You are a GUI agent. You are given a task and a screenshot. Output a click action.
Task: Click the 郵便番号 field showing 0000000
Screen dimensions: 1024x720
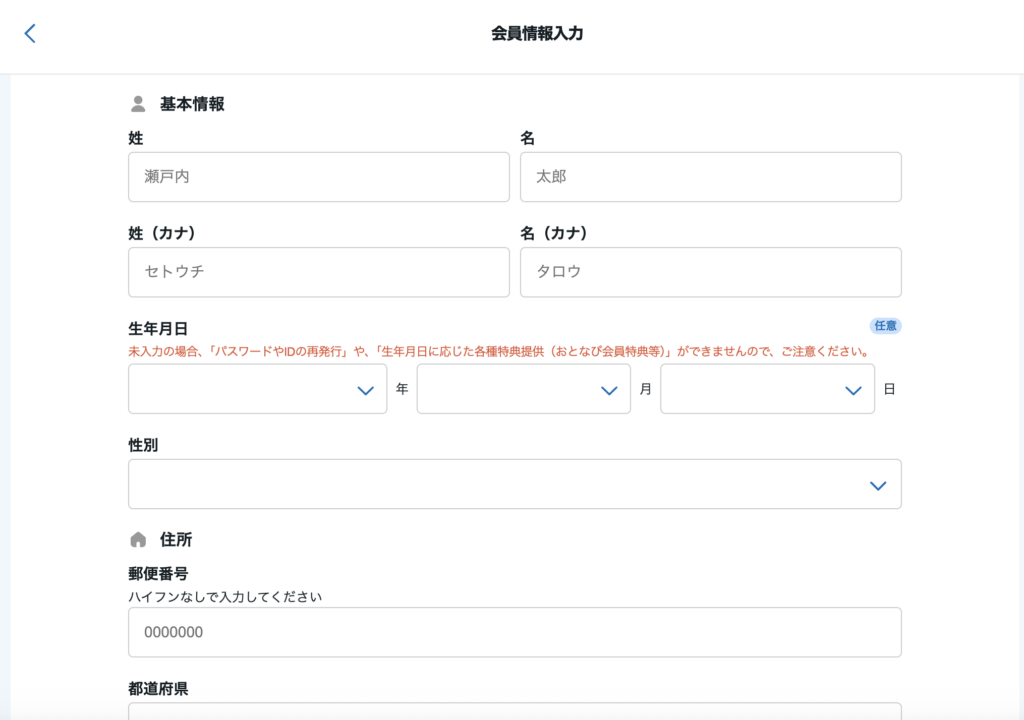point(514,632)
